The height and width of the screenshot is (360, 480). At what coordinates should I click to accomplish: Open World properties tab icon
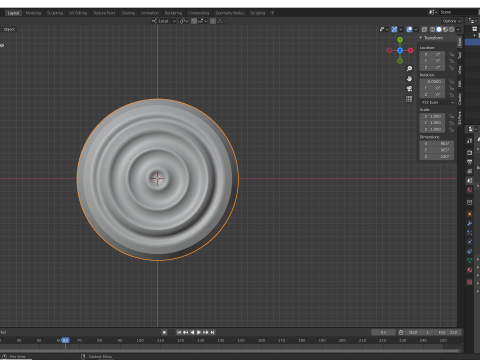tap(470, 190)
